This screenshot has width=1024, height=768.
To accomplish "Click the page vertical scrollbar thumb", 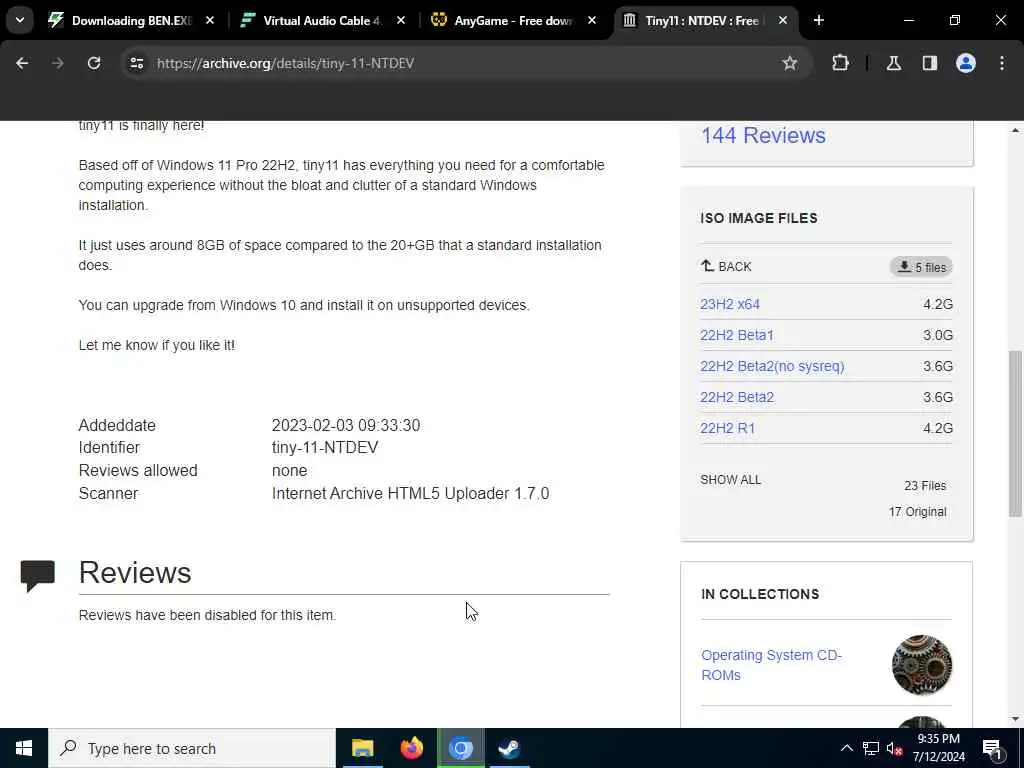I will [x=1015, y=434].
